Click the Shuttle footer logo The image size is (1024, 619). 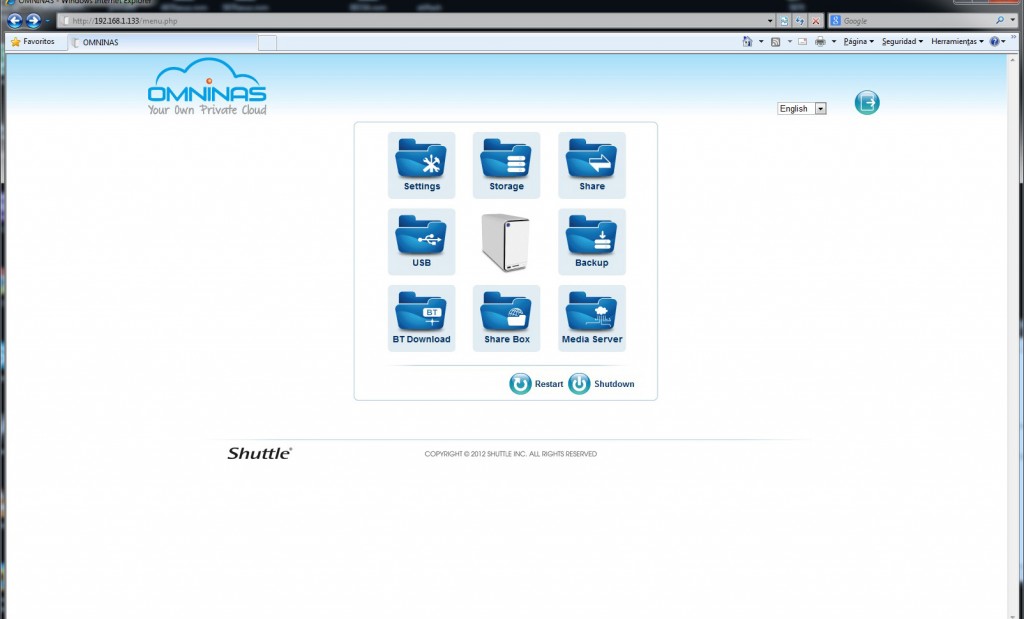click(x=260, y=453)
